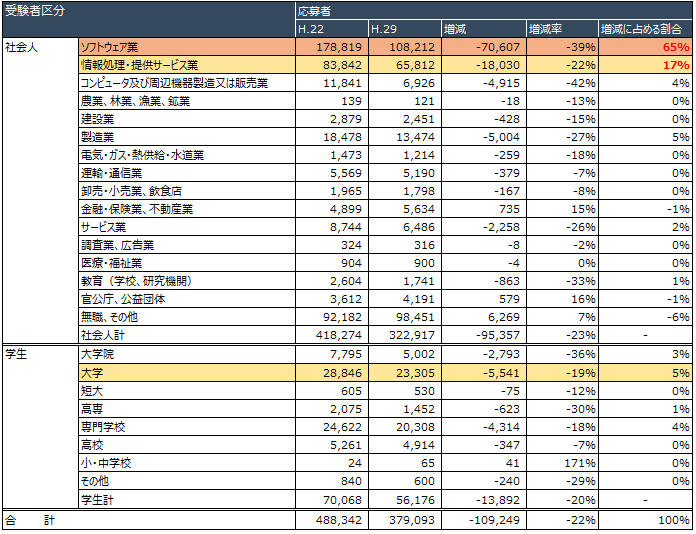Click the value 70,068
Viewport: 696px width, 534px height.
click(x=342, y=500)
